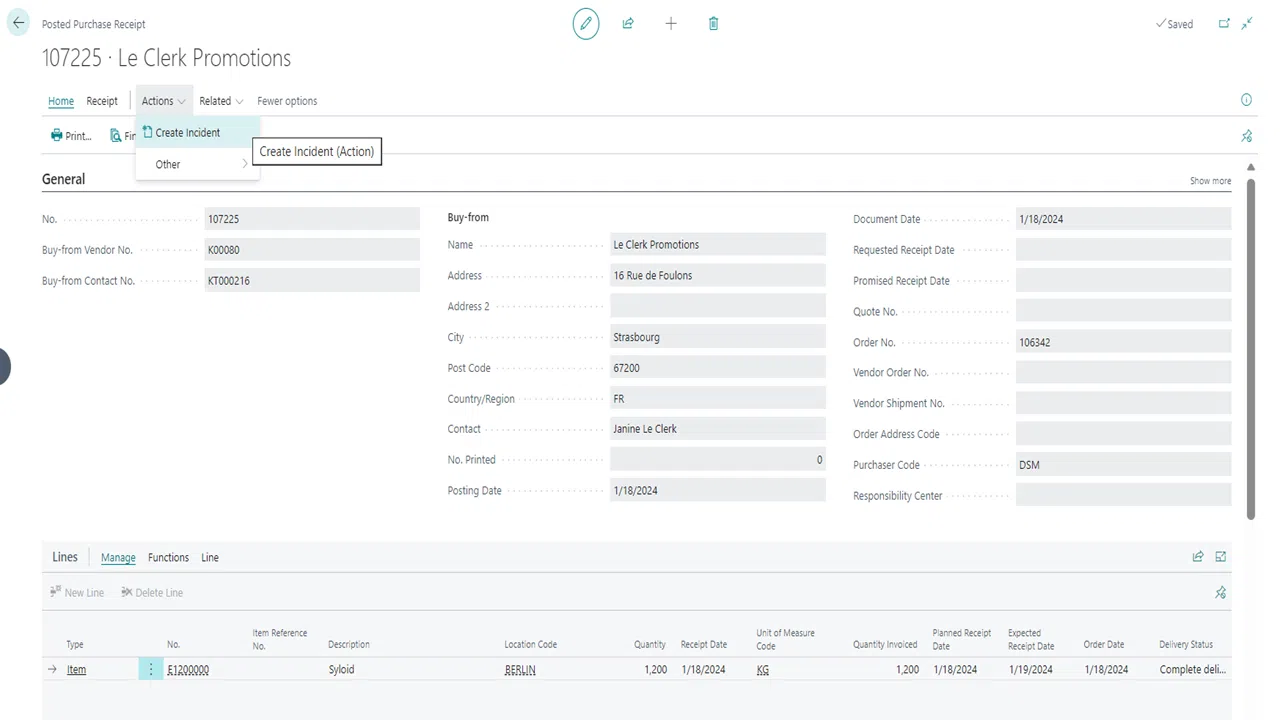
Task: Open record in new window icon
Action: [x=1224, y=23]
